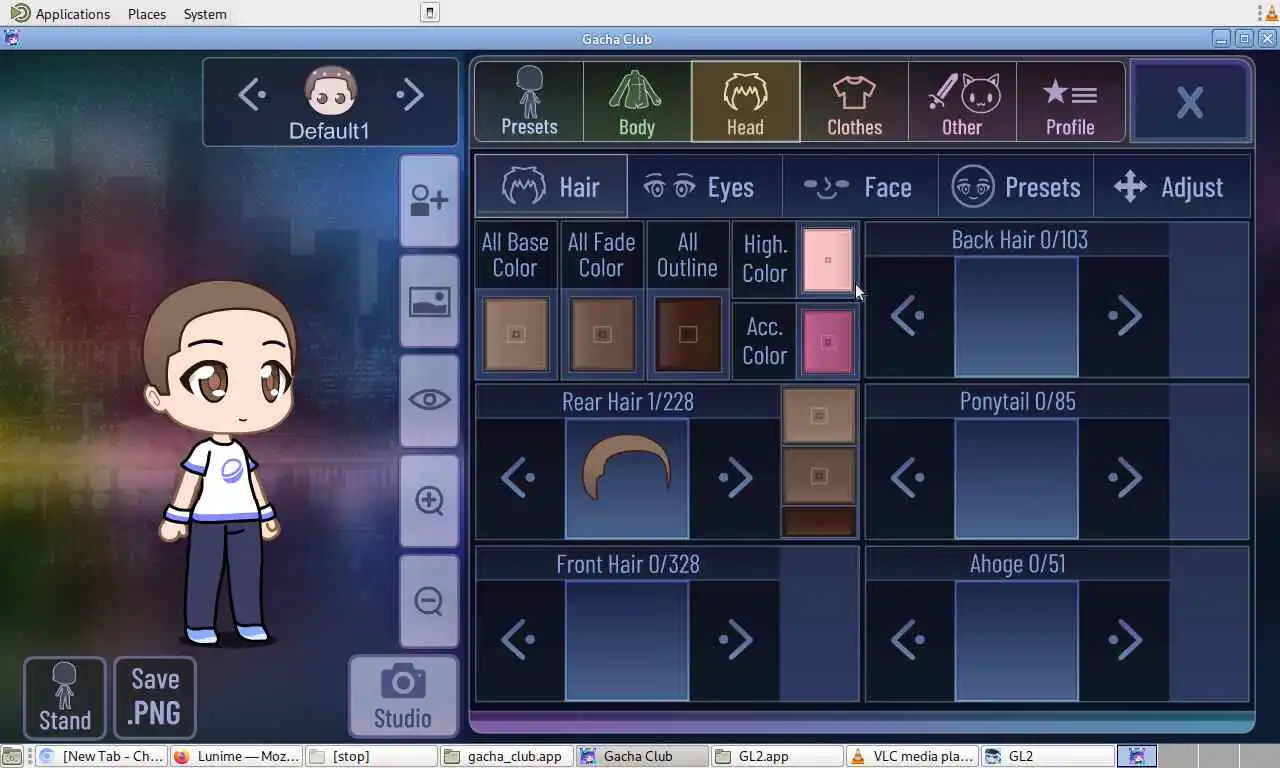Next Front Hair style arrow
Screen dimensions: 1280x768
click(735, 640)
